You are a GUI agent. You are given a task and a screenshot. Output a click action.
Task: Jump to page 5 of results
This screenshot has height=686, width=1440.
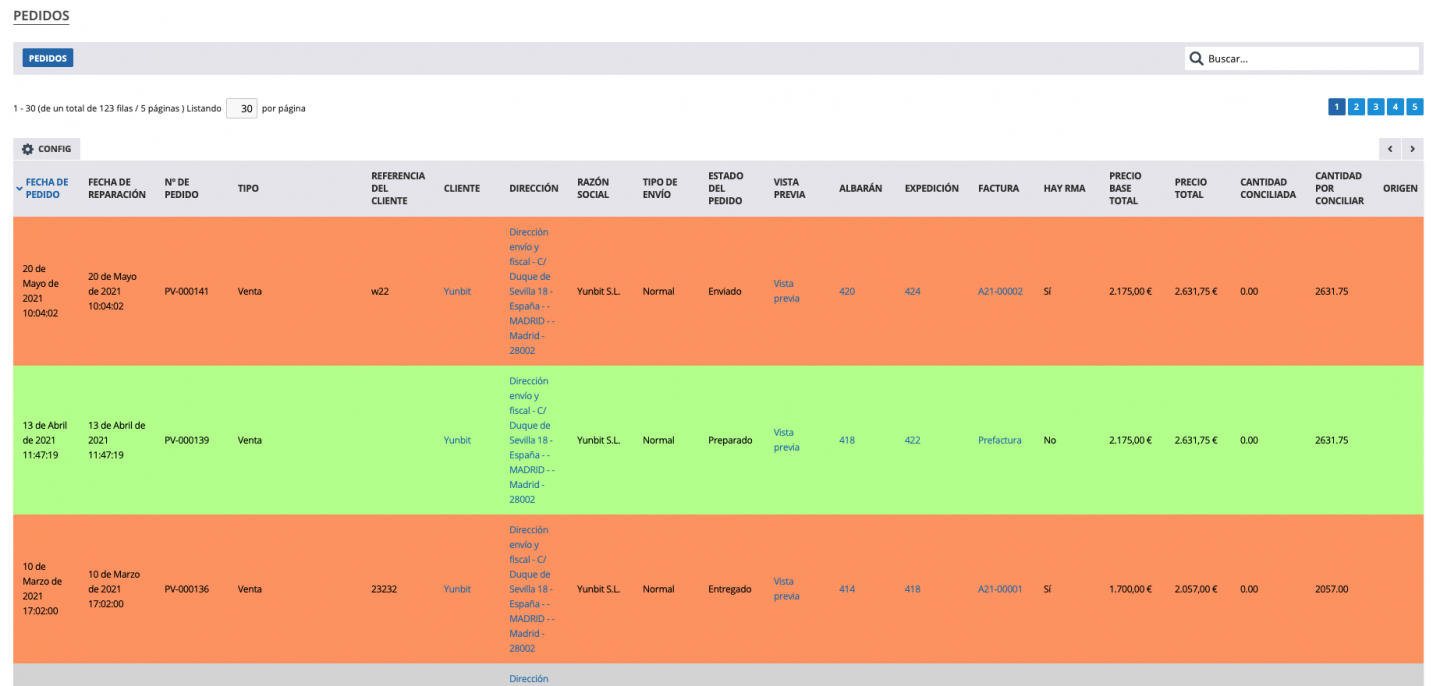click(x=1414, y=107)
